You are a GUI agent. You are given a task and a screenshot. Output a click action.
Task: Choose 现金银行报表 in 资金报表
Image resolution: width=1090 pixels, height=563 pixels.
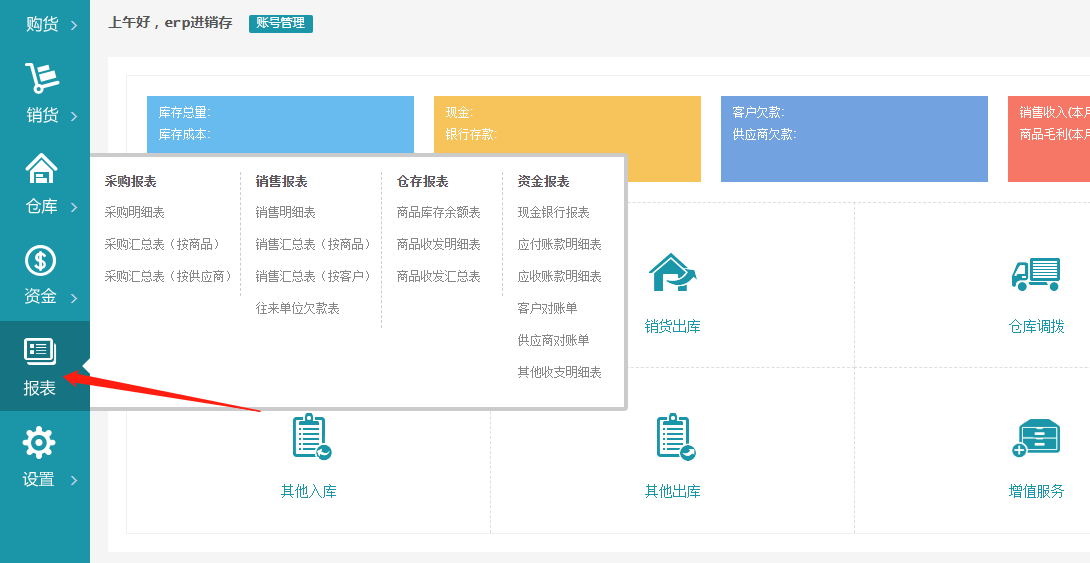553,212
